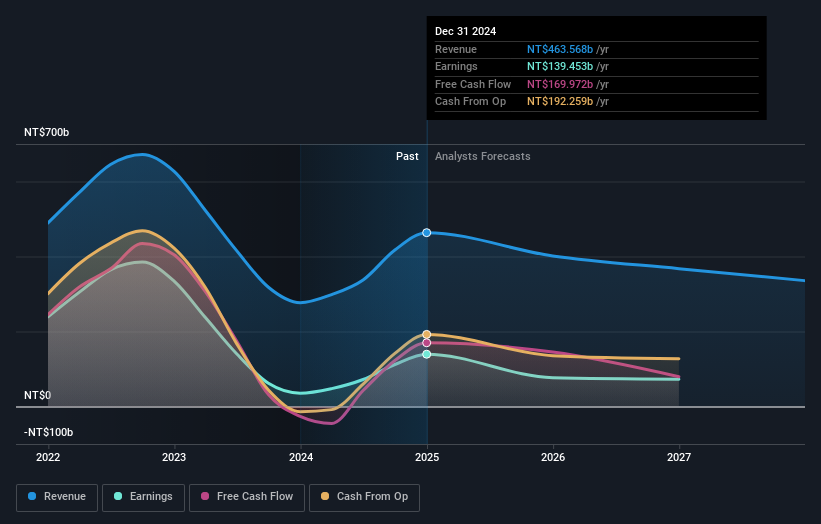
Task: Click the teal Earnings data point marker
Action: click(427, 354)
